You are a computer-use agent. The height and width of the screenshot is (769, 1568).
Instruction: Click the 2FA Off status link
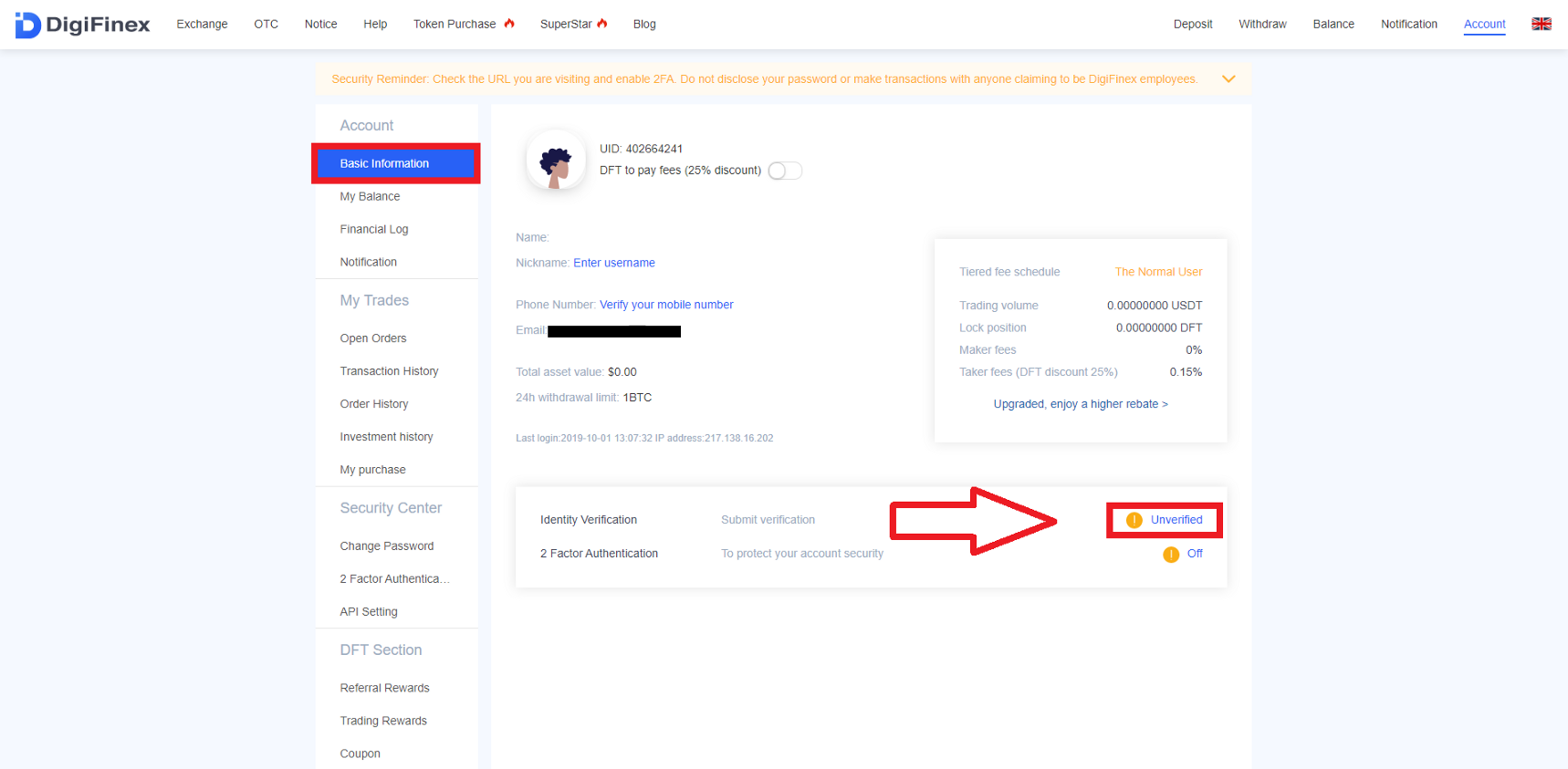point(1195,554)
